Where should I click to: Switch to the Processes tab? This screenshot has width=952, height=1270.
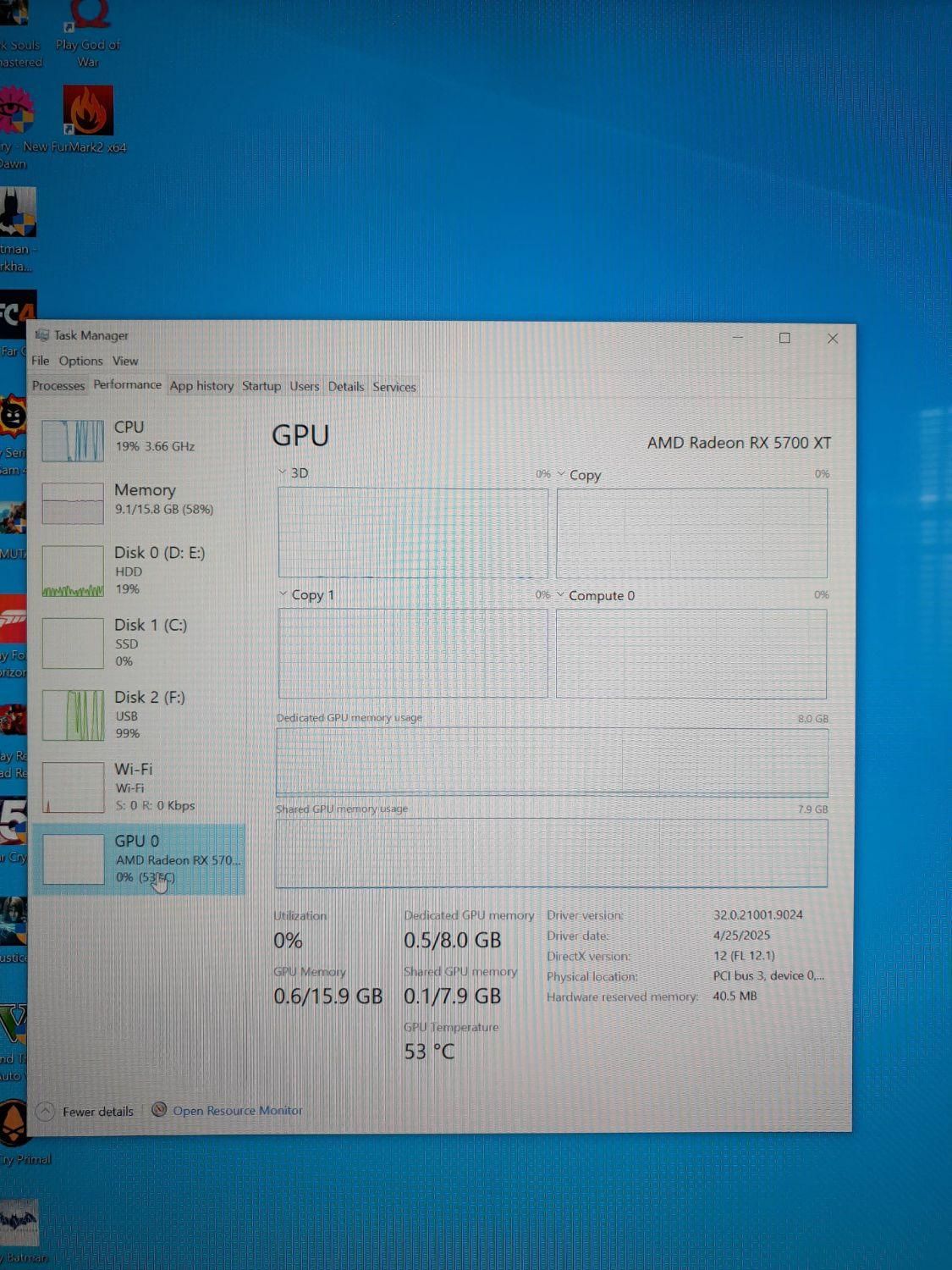[x=58, y=385]
